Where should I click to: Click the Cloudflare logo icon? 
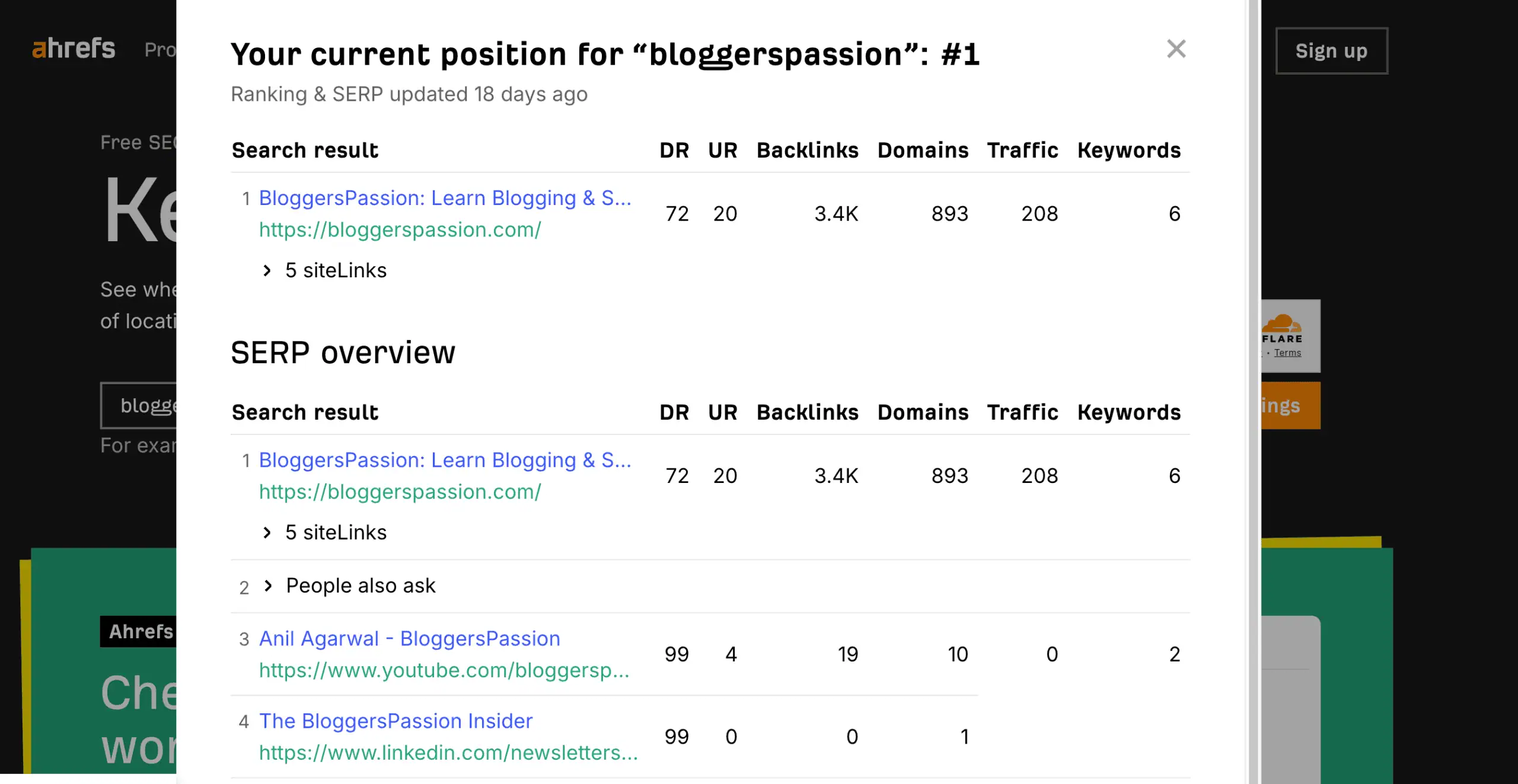(1281, 324)
